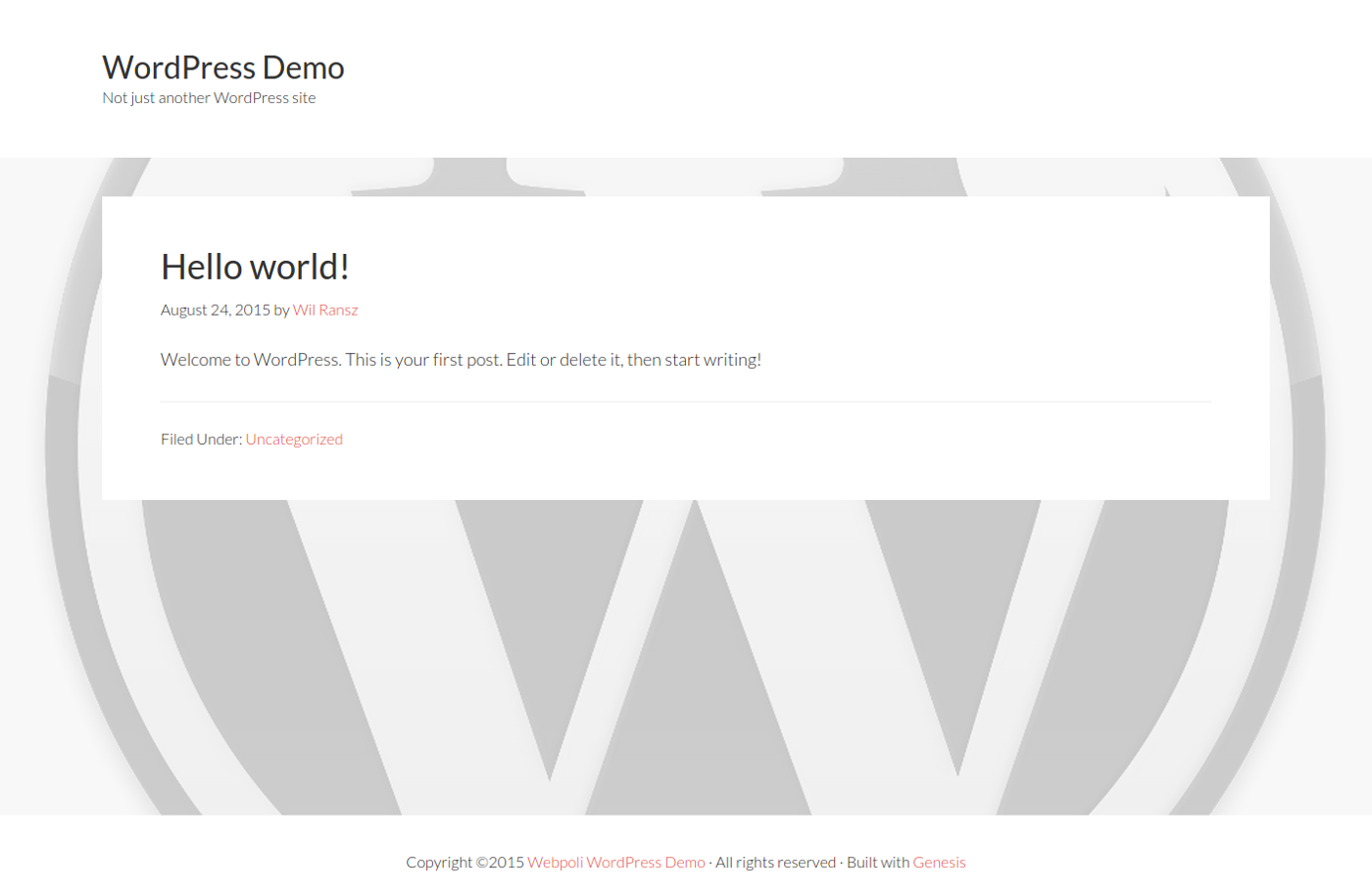Click the August 24, 2015 post date
This screenshot has height=893, width=1372.
(x=215, y=310)
